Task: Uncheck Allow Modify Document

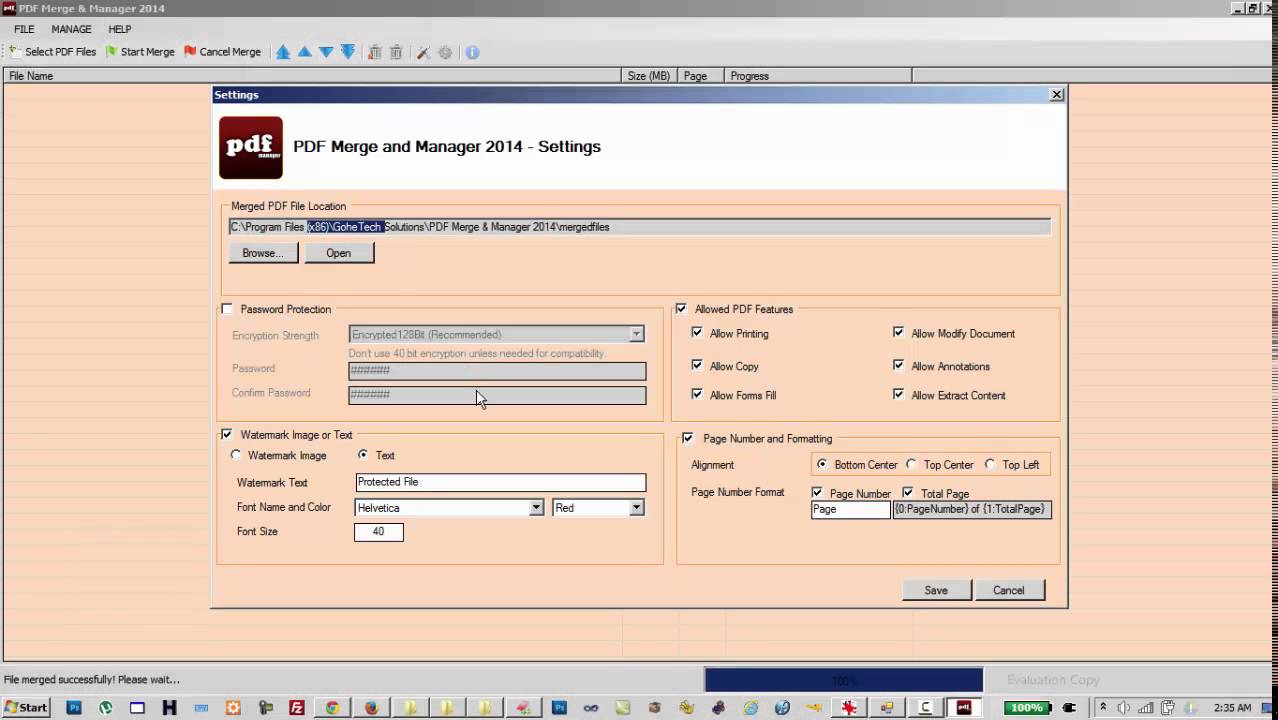Action: pyautogui.click(x=898, y=333)
